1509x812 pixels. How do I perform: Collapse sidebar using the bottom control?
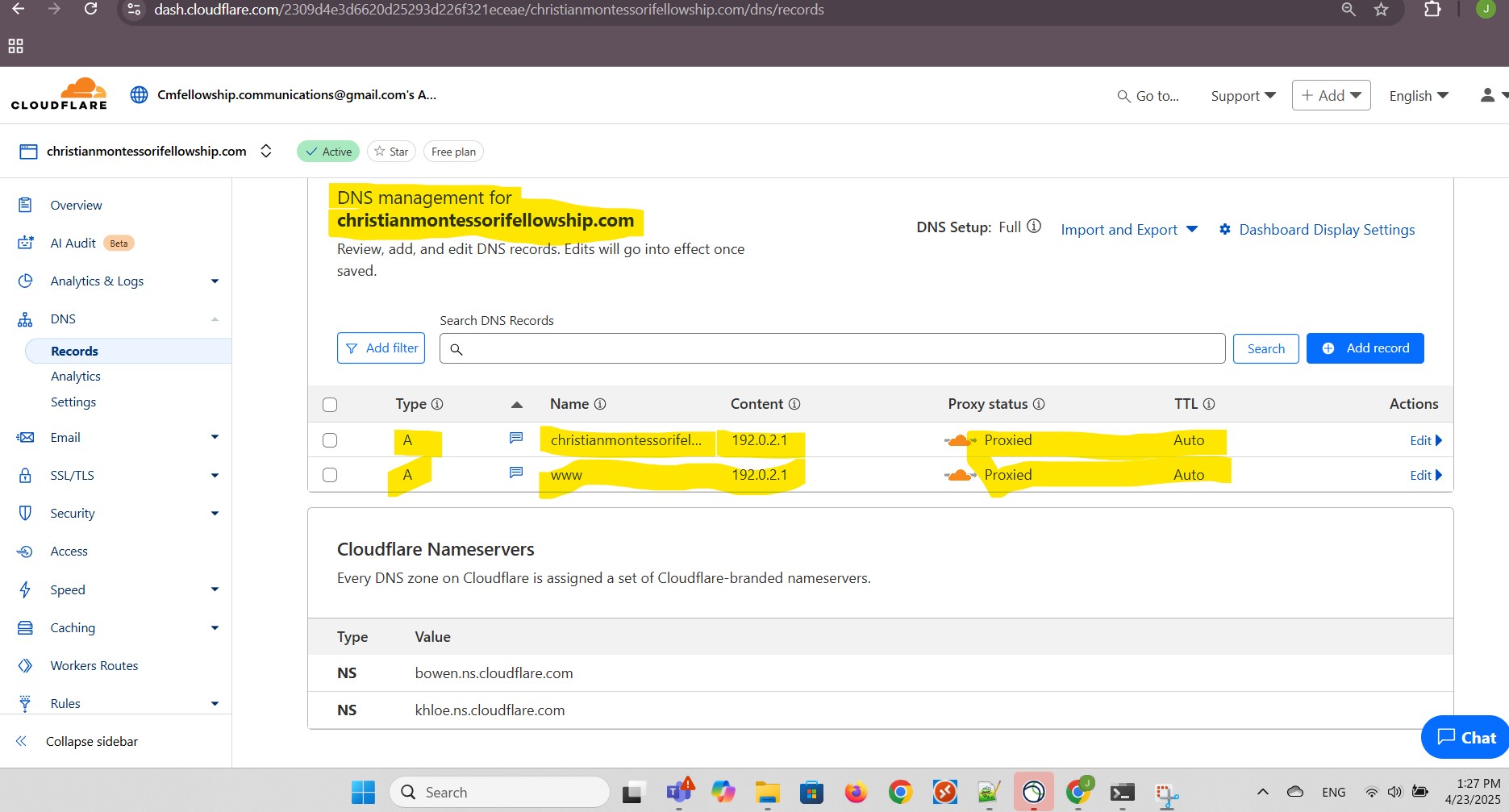click(x=77, y=741)
